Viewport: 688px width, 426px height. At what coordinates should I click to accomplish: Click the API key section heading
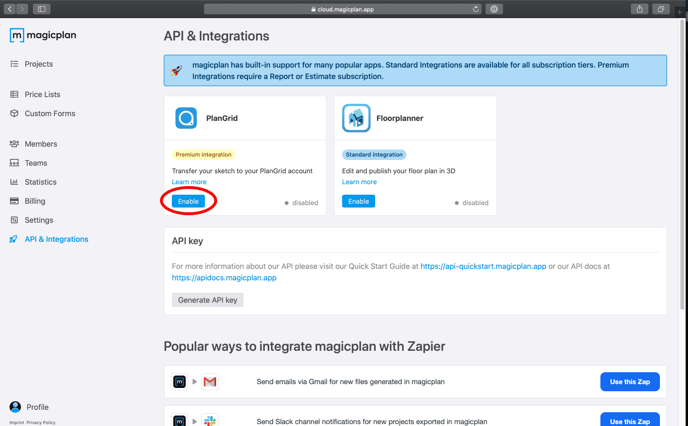coord(187,241)
